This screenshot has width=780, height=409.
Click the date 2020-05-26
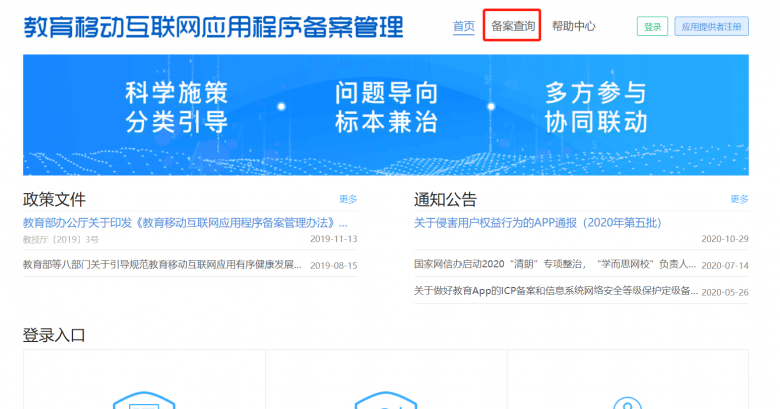tap(725, 292)
